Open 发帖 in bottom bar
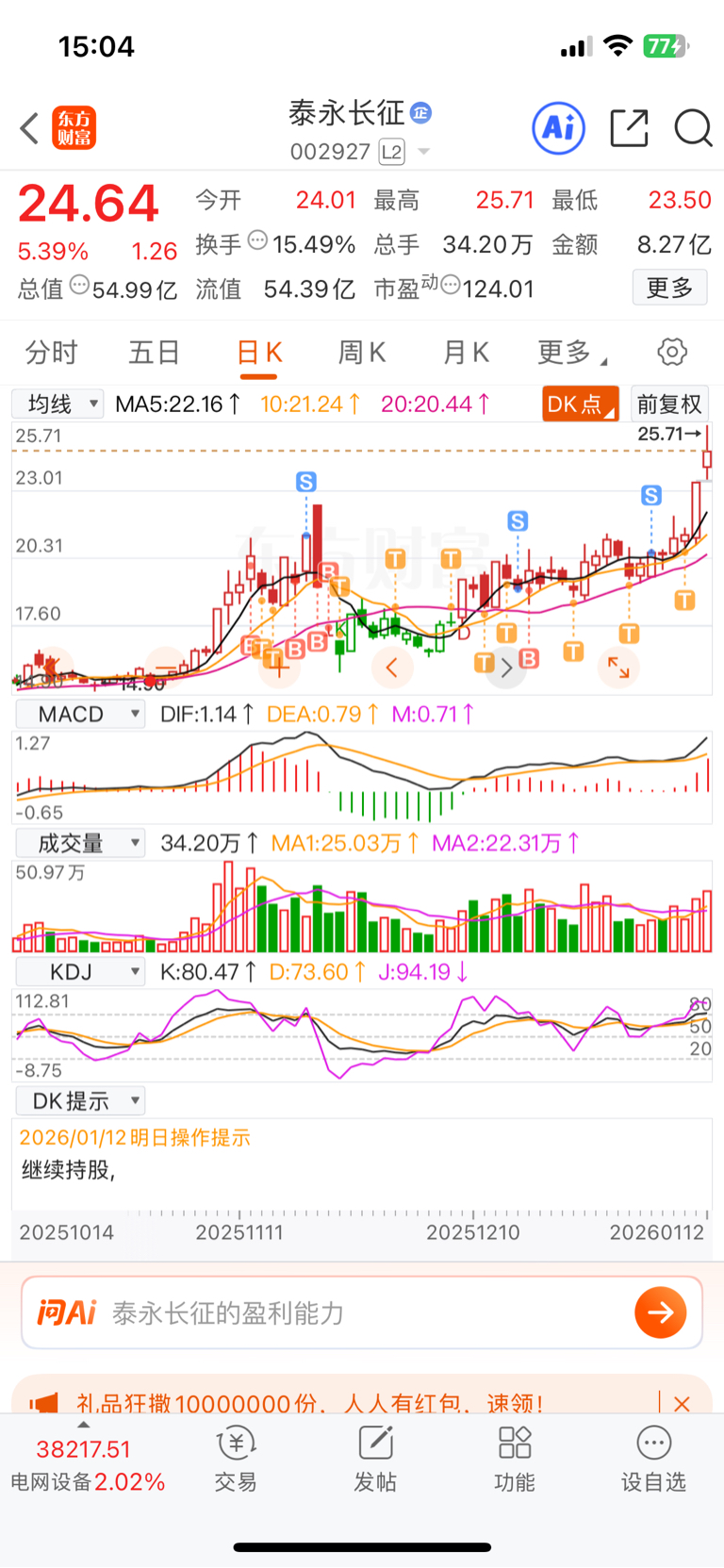 click(375, 1458)
